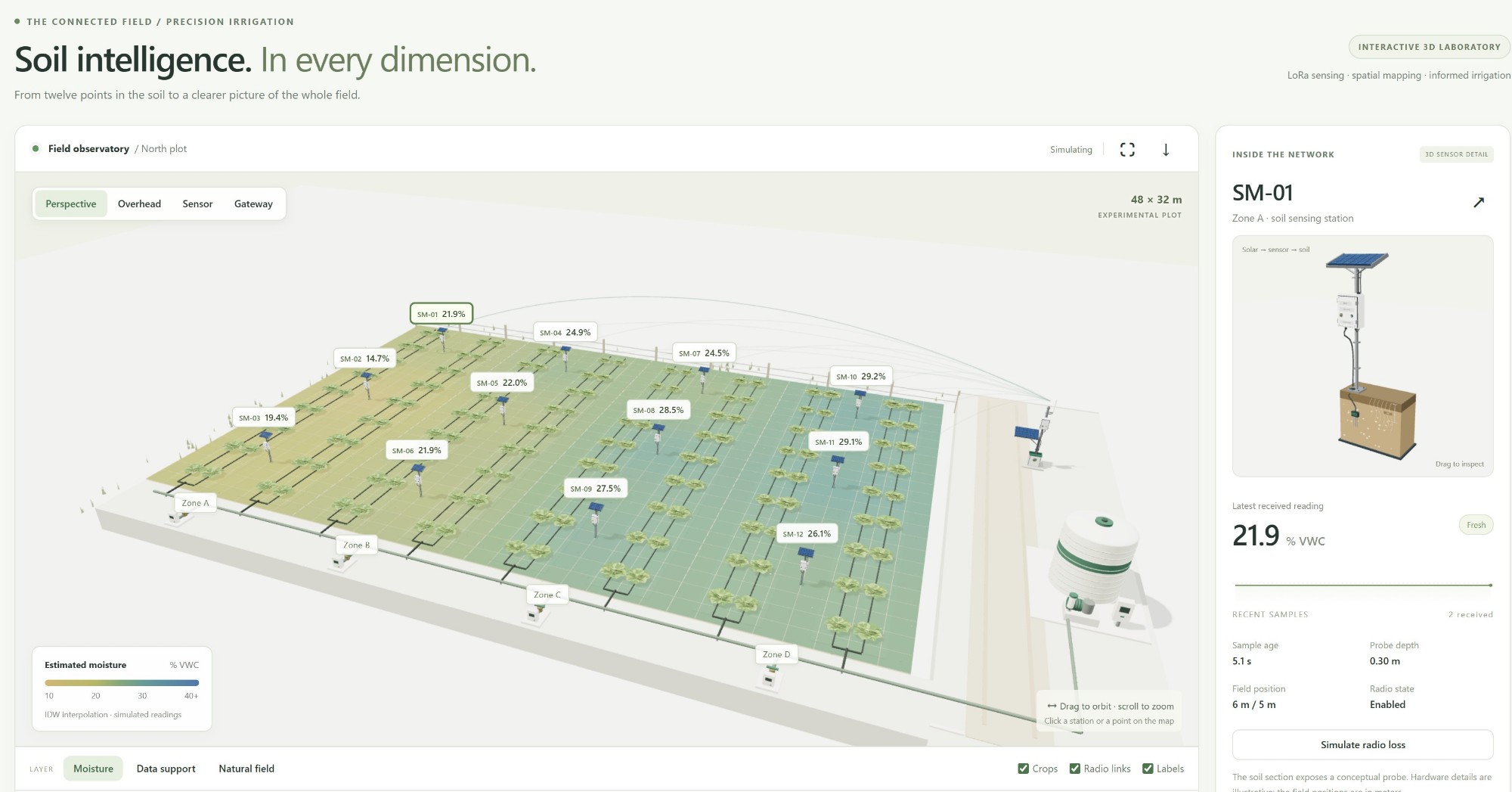Click the 3D Sensor Detail badge
Viewport: 1512px width, 792px height.
pyautogui.click(x=1456, y=154)
